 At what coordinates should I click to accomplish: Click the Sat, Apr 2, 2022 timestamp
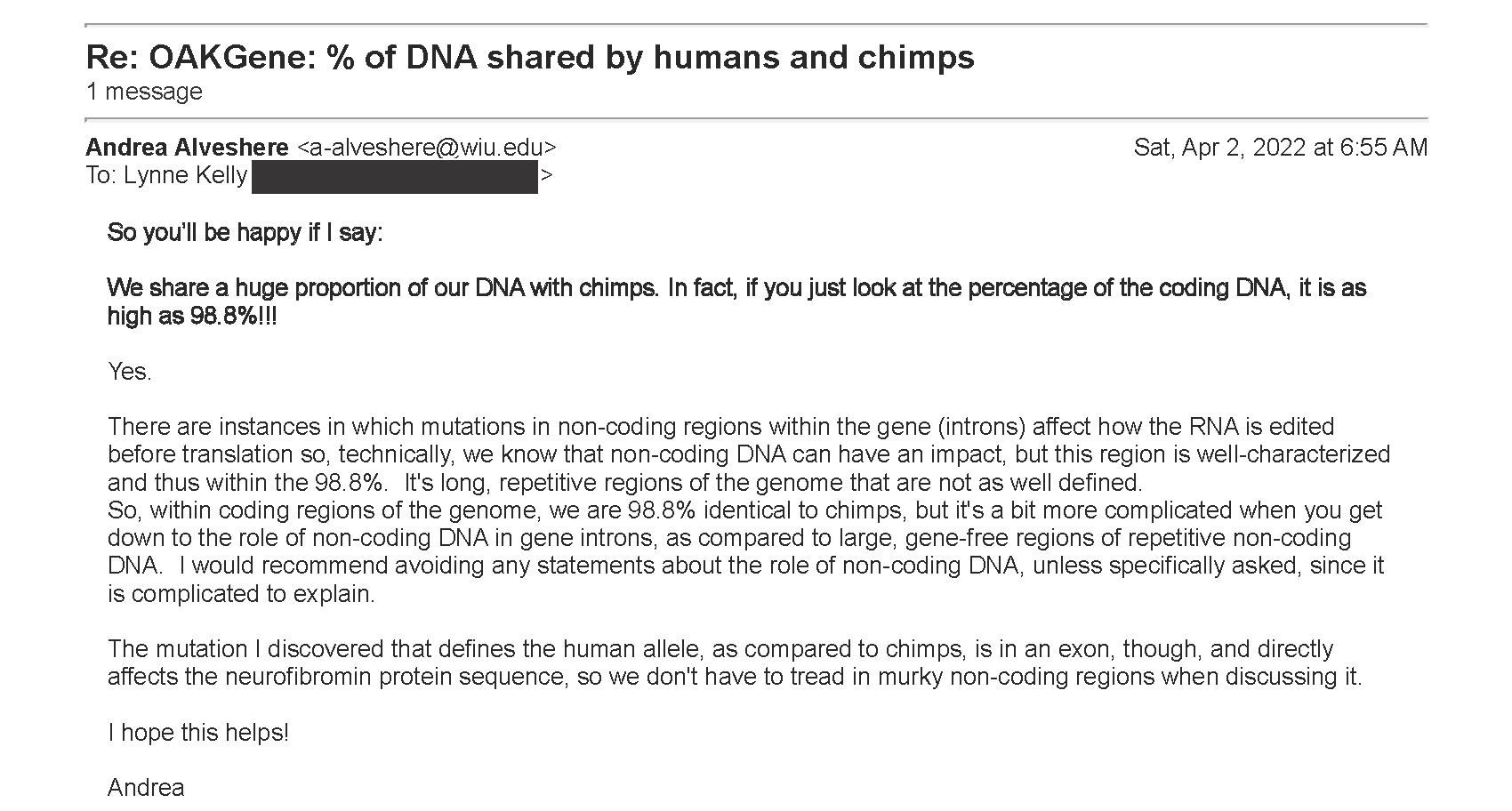1280,148
